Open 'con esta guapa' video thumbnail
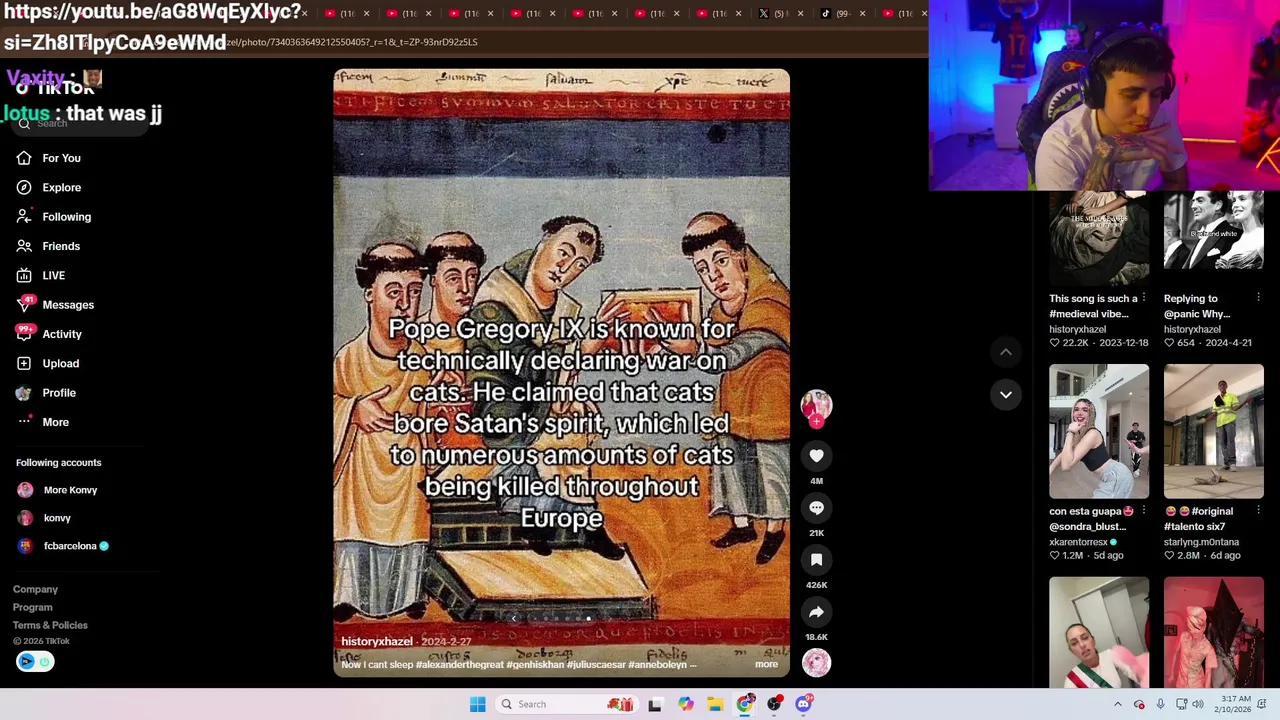 [x=1099, y=431]
